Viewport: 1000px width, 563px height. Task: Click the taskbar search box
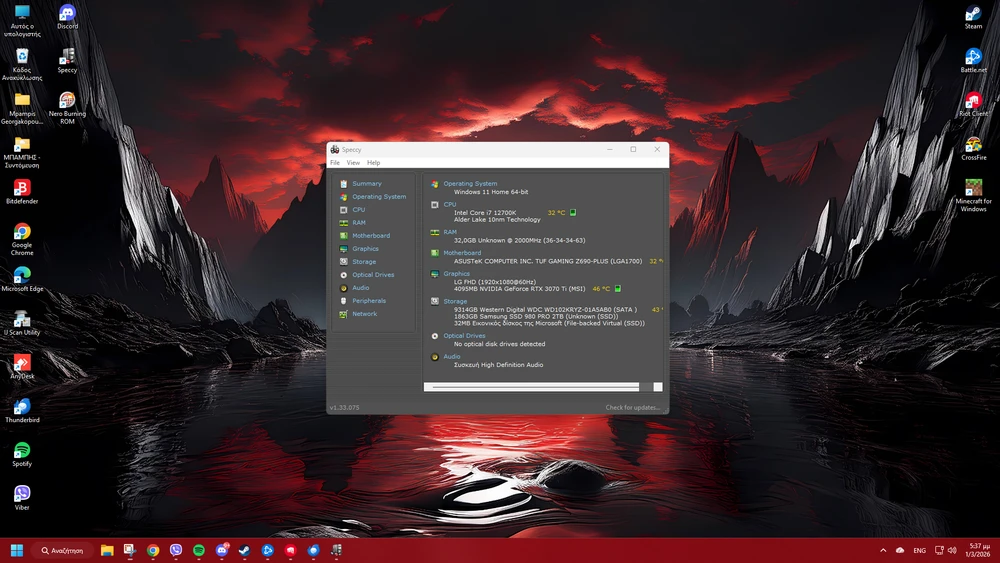tap(62, 550)
